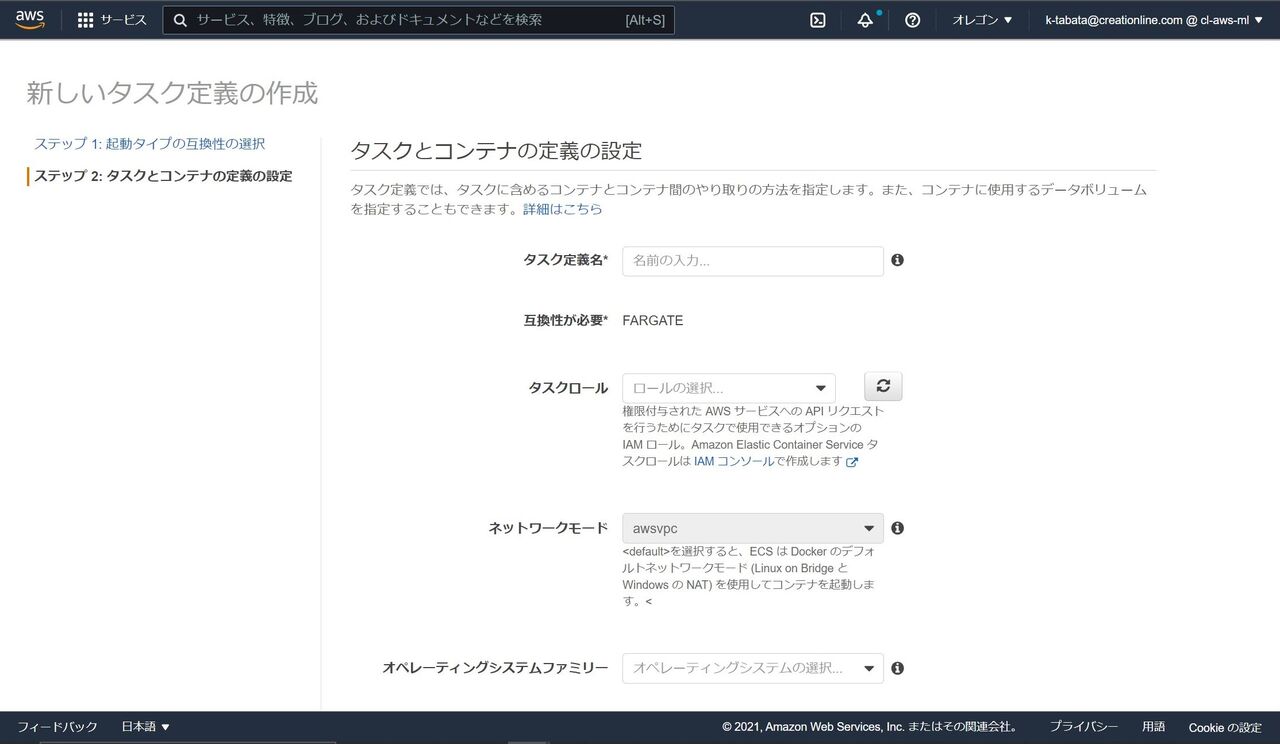The width and height of the screenshot is (1280, 744).
Task: Open the 日本語 language selector
Action: tap(146, 727)
